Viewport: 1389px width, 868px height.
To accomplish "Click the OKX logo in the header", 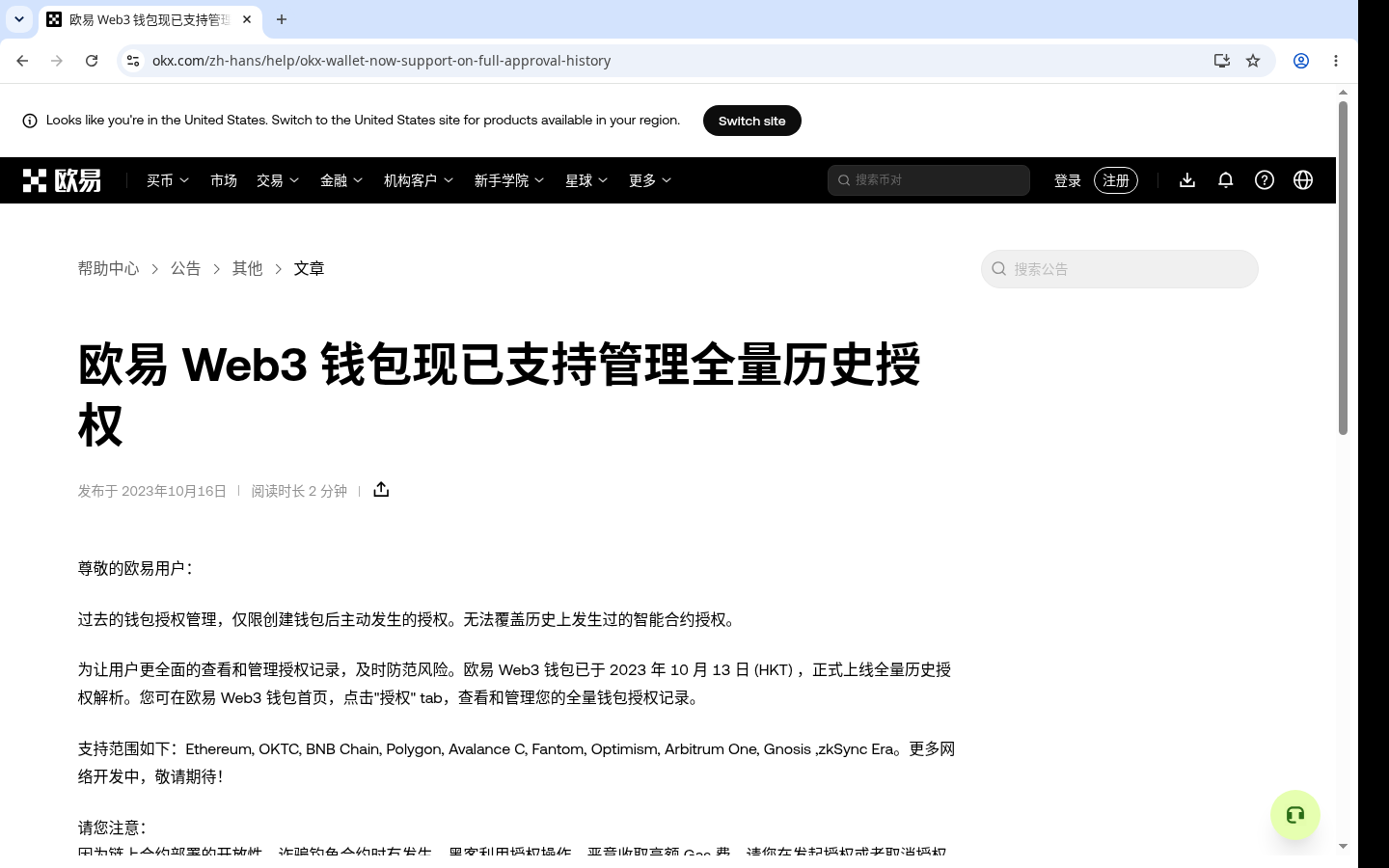I will (x=62, y=180).
